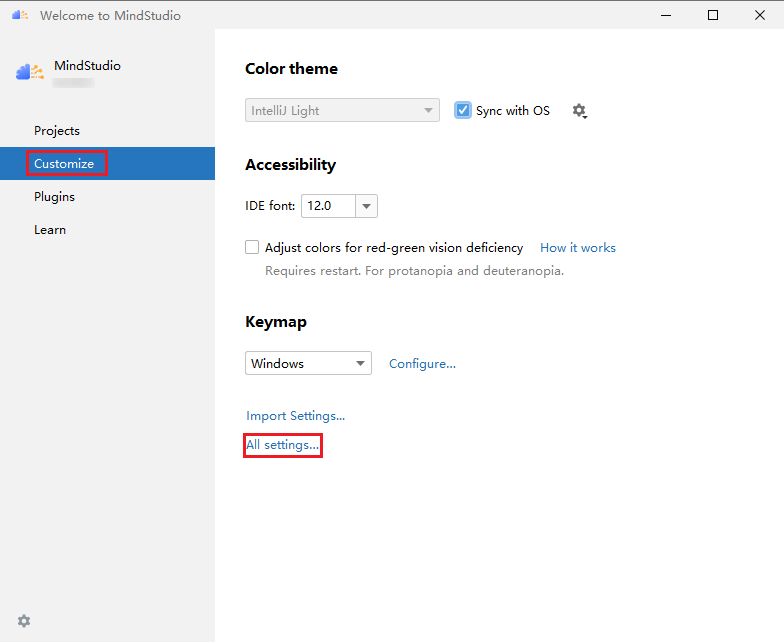Expand the IDE font size dropdown arrow
This screenshot has width=784, height=642.
(366, 206)
